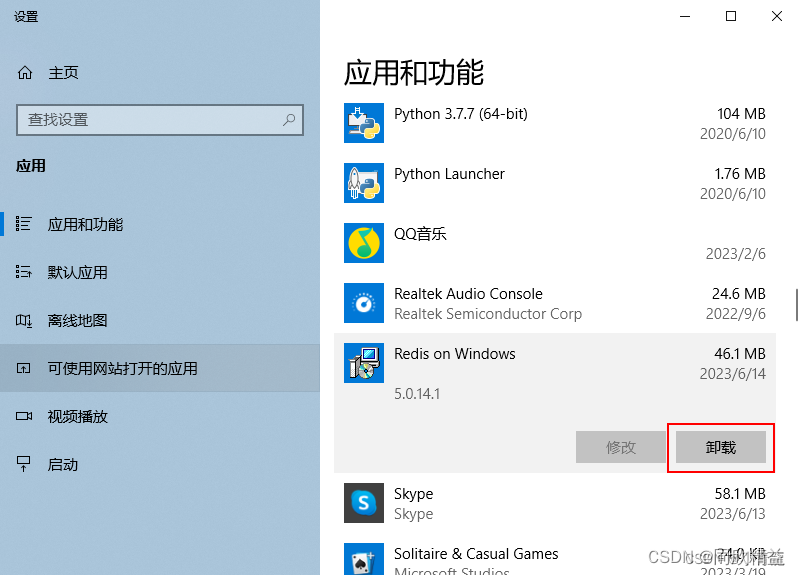
Task: Click the Solitaire & Casual Games icon
Action: [x=364, y=560]
